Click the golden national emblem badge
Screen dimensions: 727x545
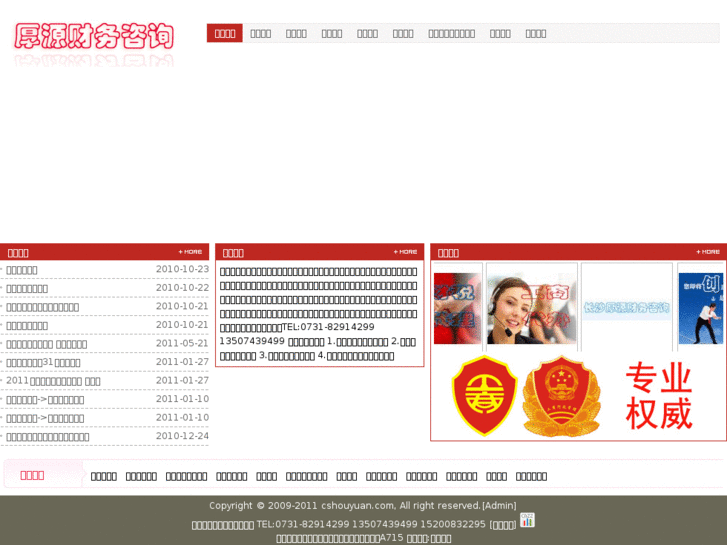[x=561, y=396]
